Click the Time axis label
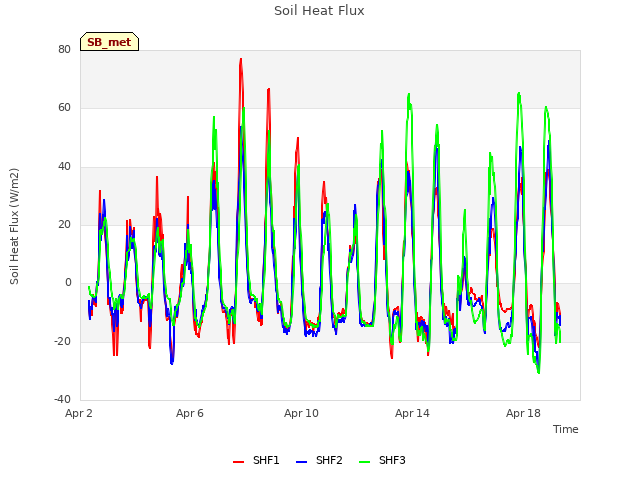 click(566, 429)
